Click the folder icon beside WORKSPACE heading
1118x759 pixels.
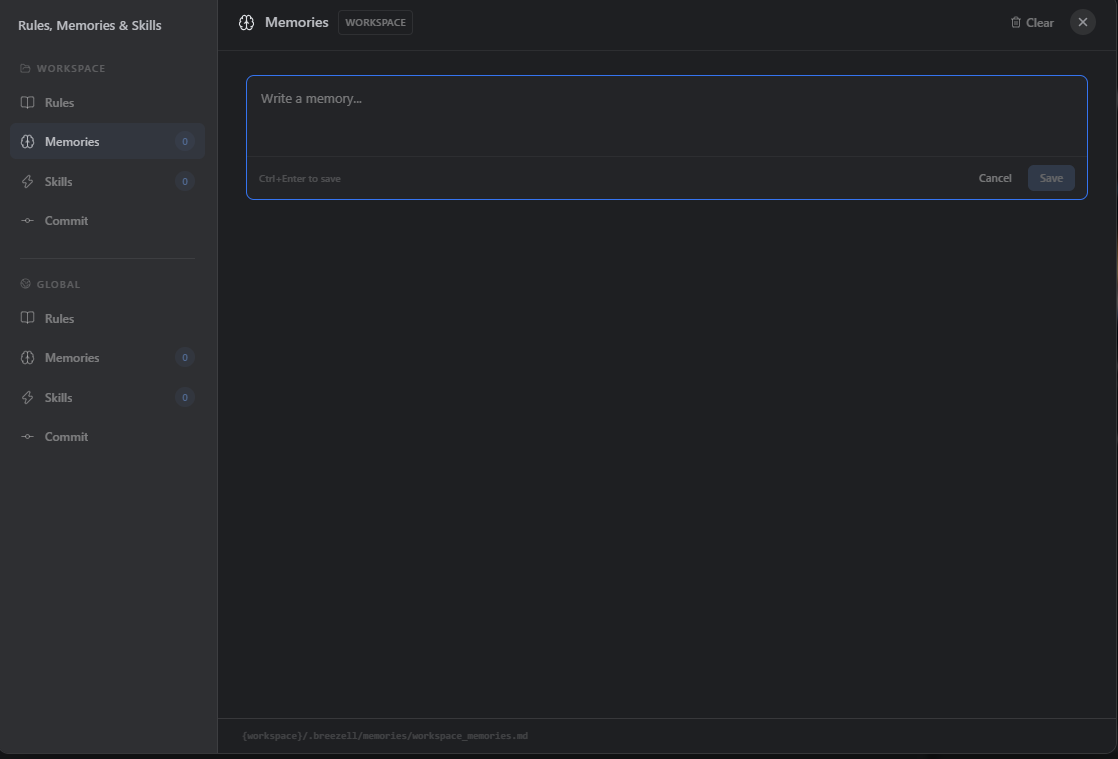click(25, 68)
